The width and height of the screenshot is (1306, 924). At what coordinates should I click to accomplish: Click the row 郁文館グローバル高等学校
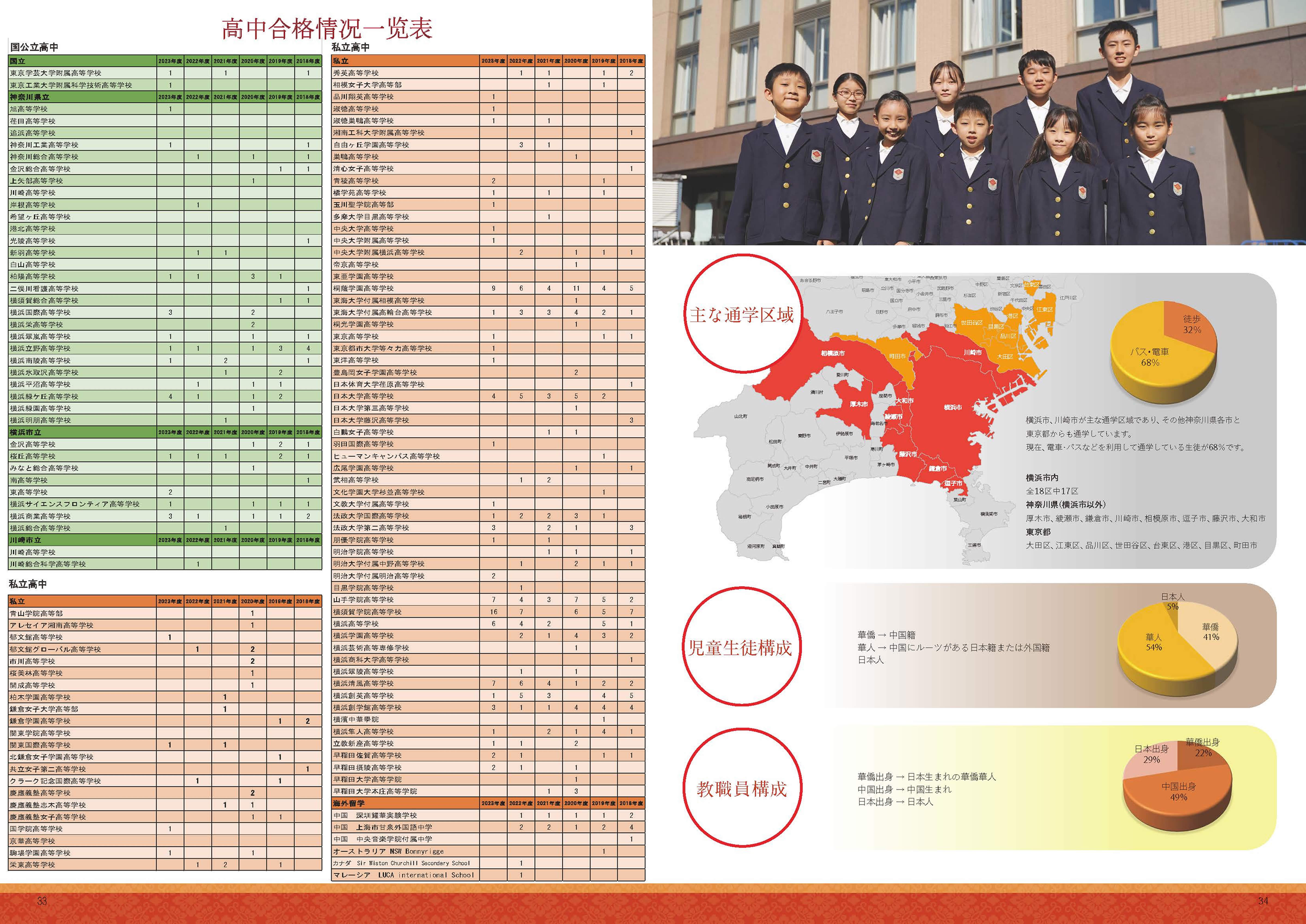click(165, 649)
